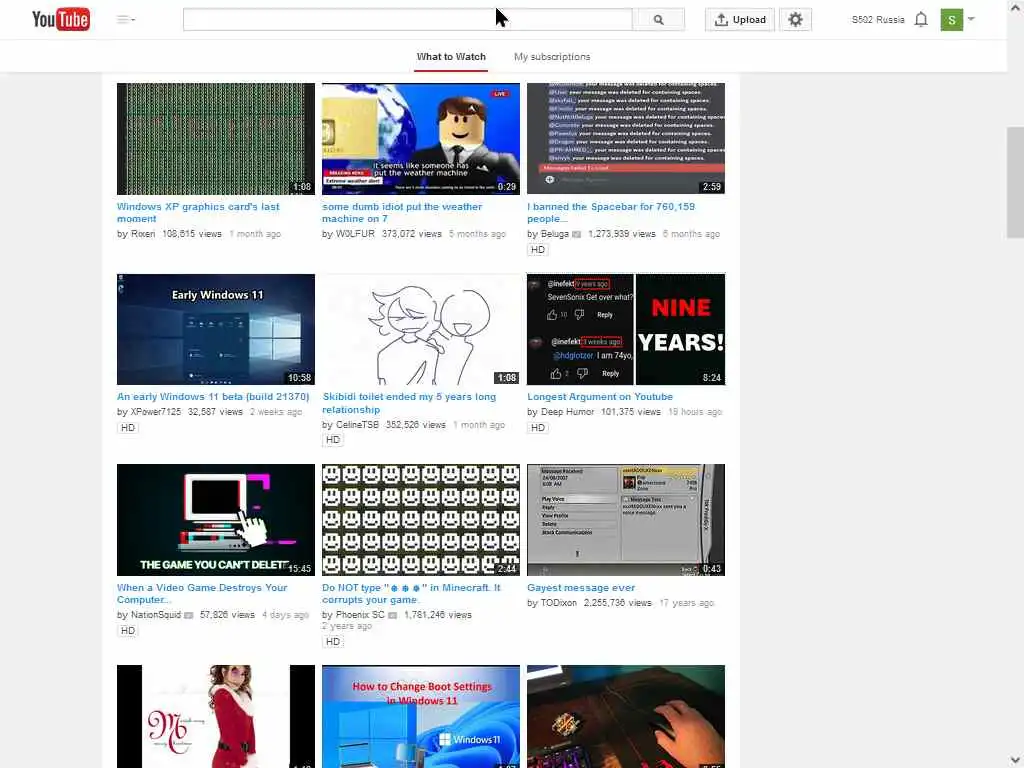
Task: Open weather machine video thumbnail
Action: (x=421, y=138)
